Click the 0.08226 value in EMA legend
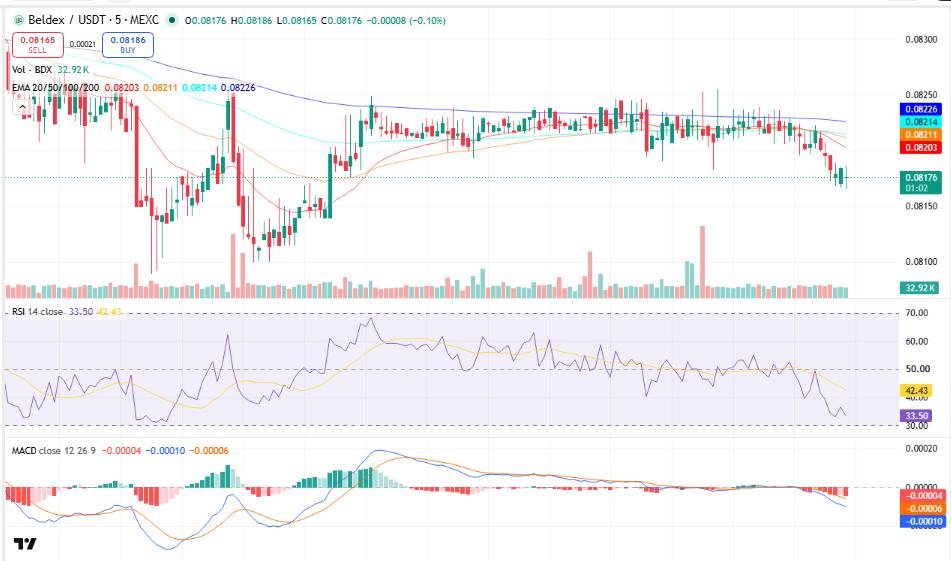 (238, 88)
